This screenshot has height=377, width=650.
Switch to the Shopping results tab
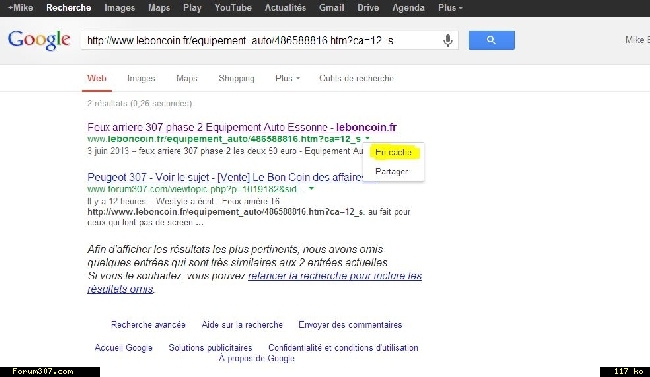tap(236, 78)
